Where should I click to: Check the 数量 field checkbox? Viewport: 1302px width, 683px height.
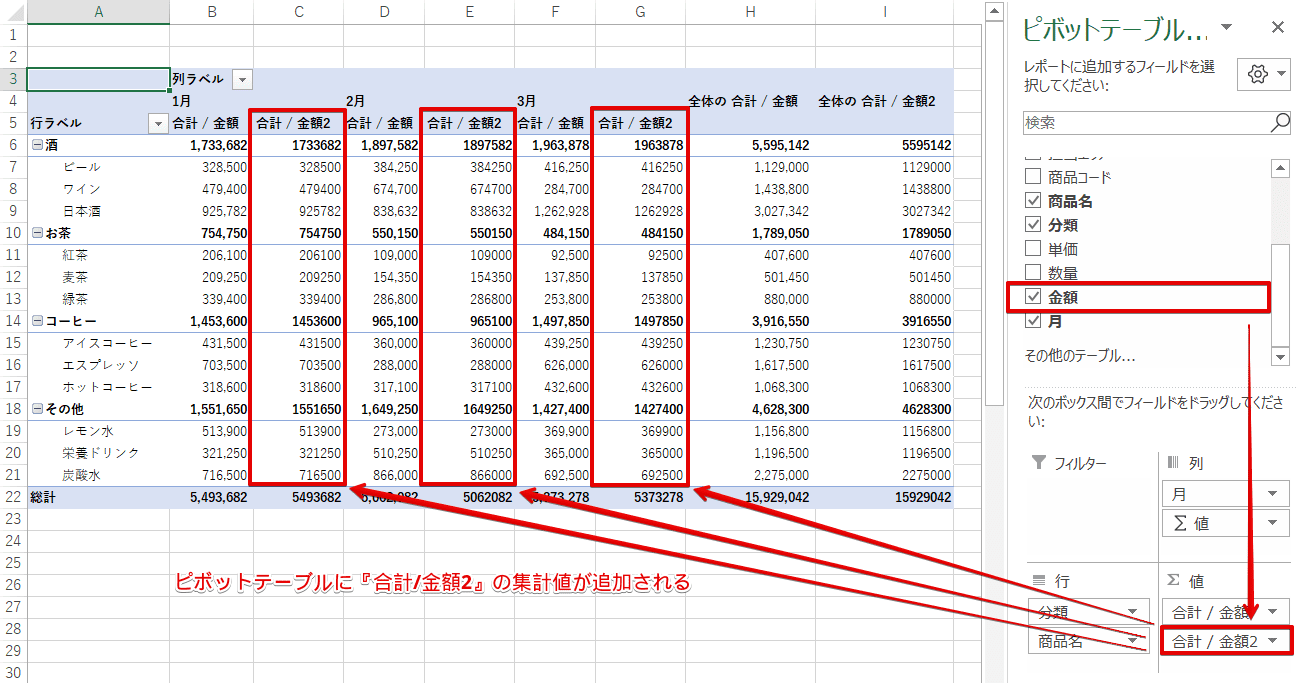(x=1033, y=272)
